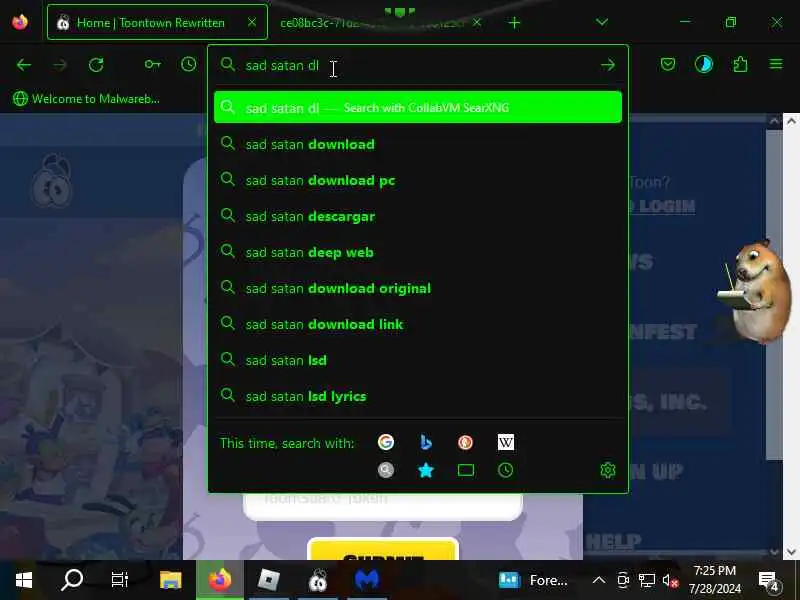Reload the page with the refresh icon
The image size is (800, 600).
96,65
